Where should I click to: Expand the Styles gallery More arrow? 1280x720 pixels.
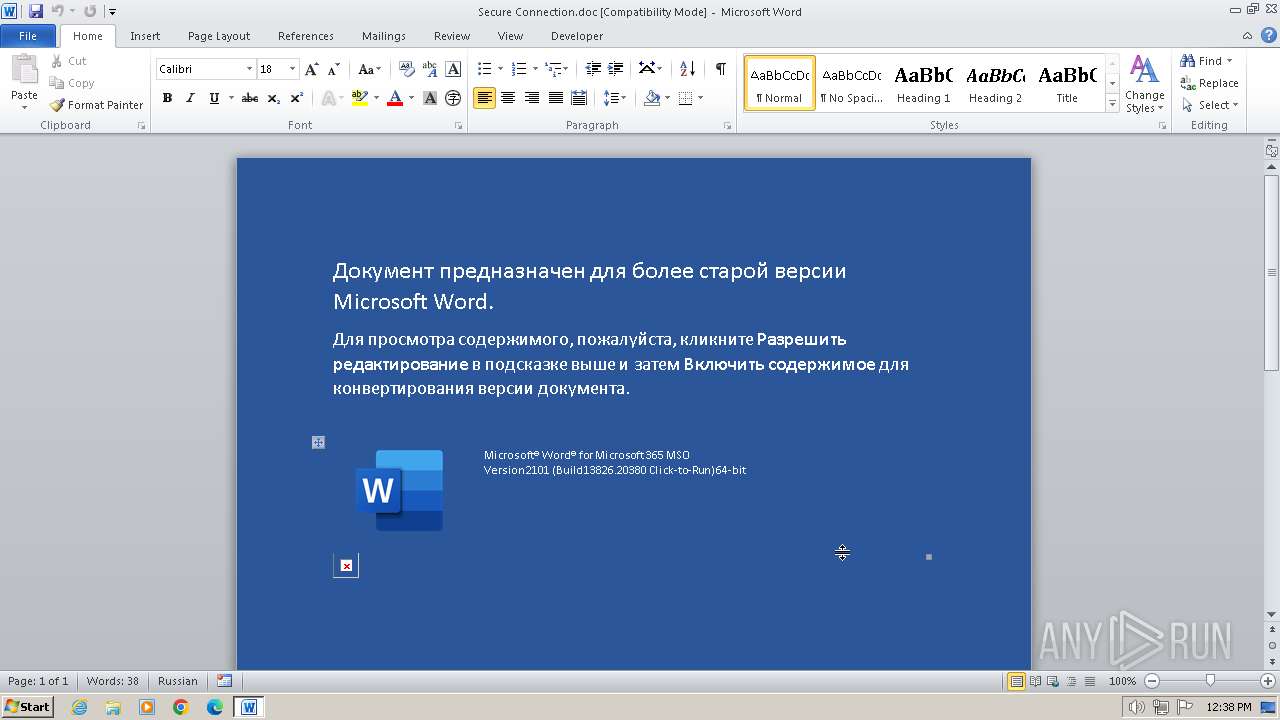pyautogui.click(x=1112, y=104)
